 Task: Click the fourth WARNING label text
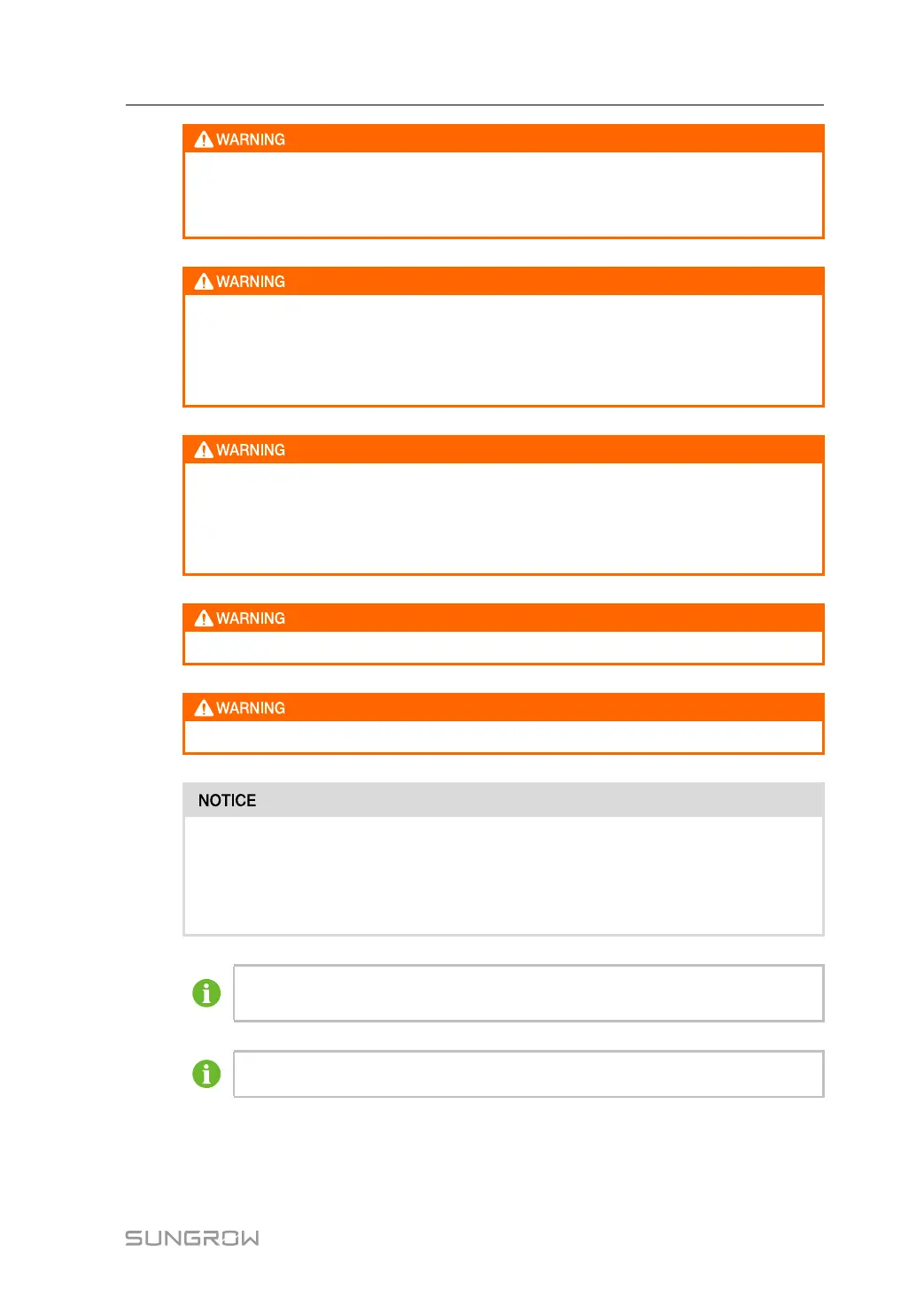251,618
